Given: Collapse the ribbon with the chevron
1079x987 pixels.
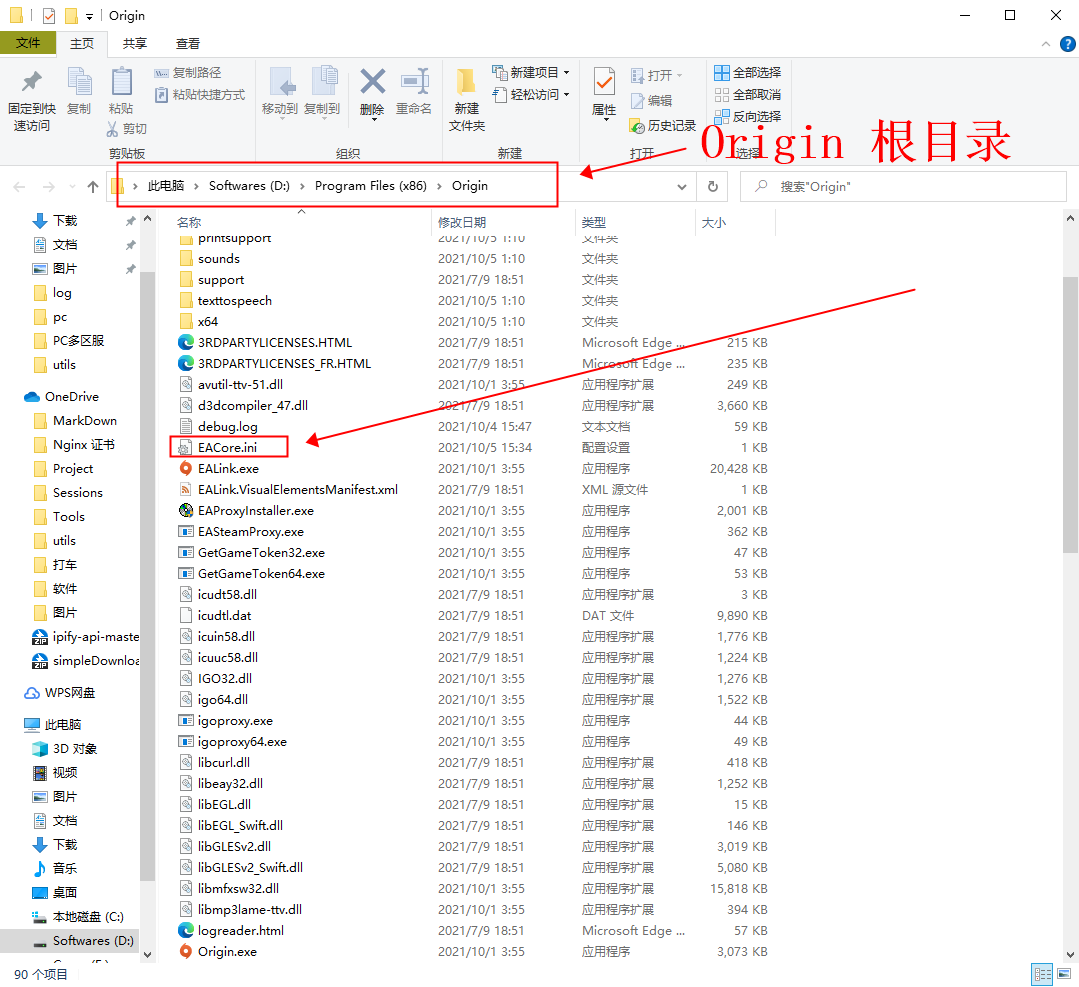Looking at the screenshot, I should pos(1046,44).
